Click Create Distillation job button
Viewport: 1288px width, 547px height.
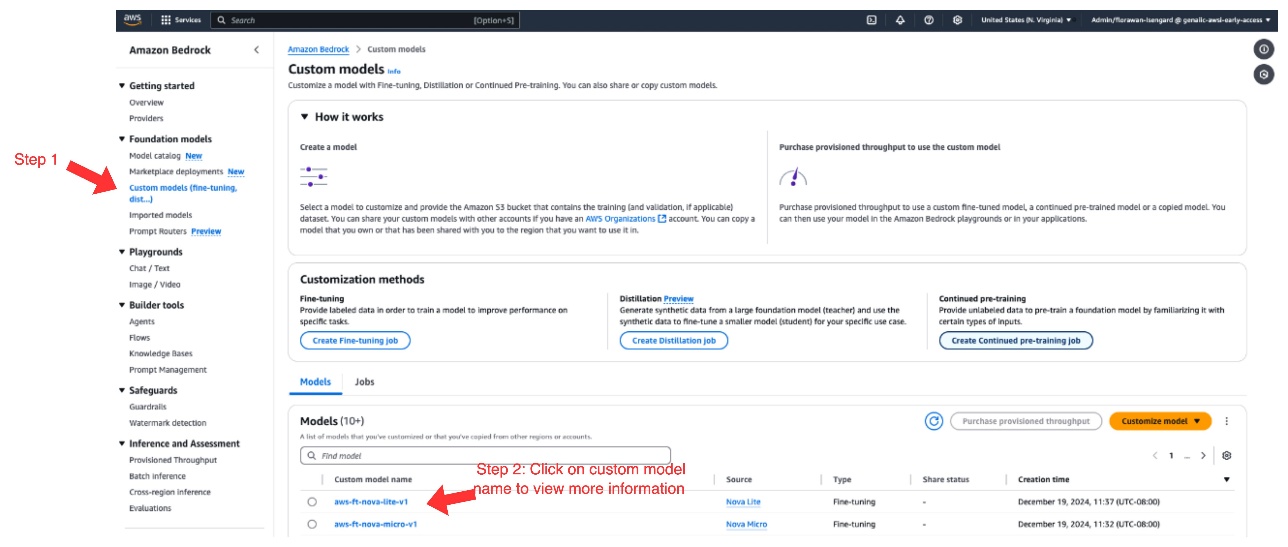click(674, 341)
